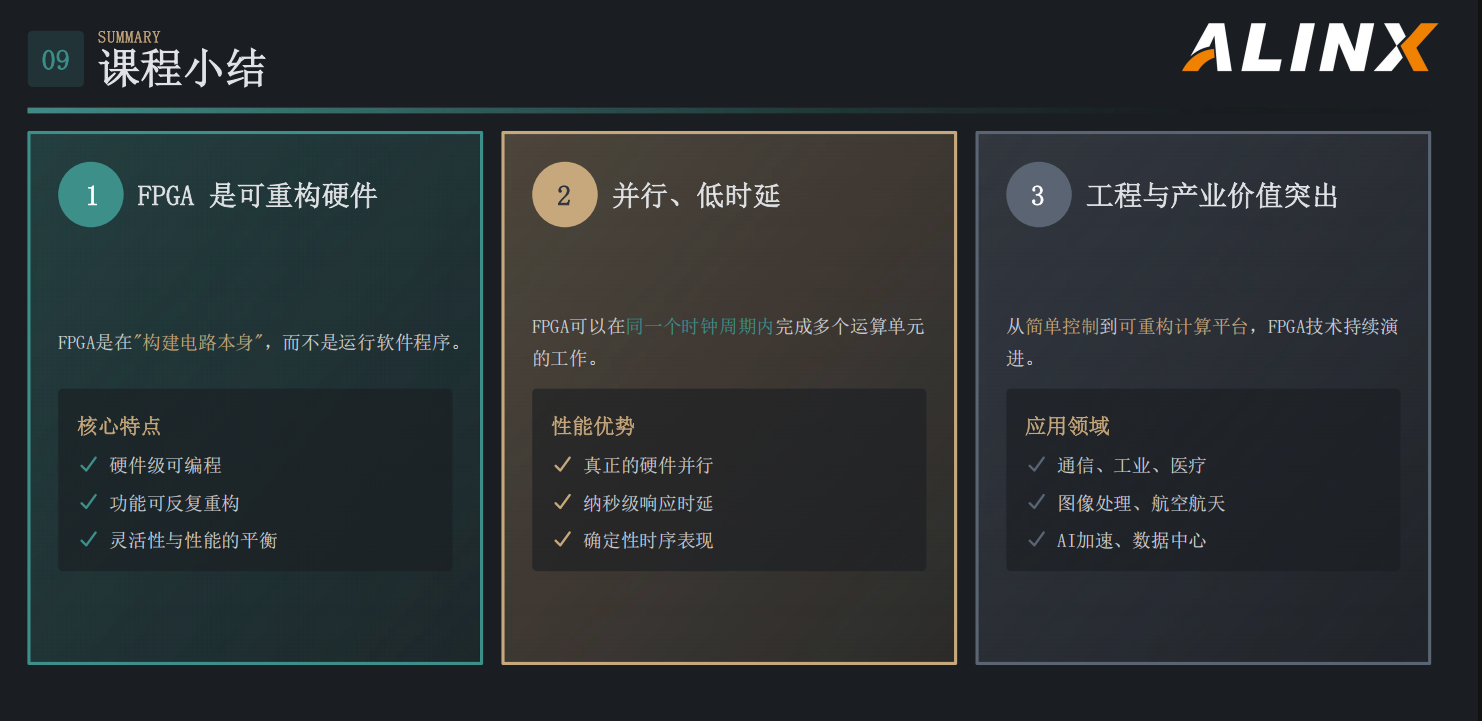
Task: Click the checkmark beside 真正的硬件并行
Action: 562,465
